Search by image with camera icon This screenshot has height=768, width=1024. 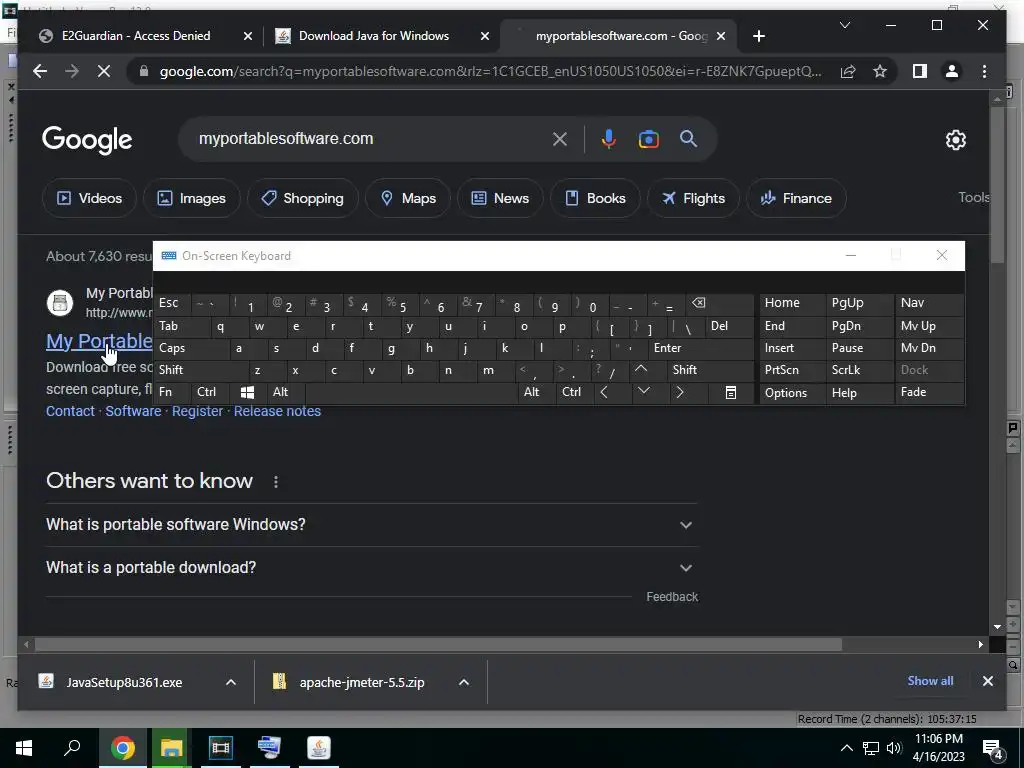648,139
